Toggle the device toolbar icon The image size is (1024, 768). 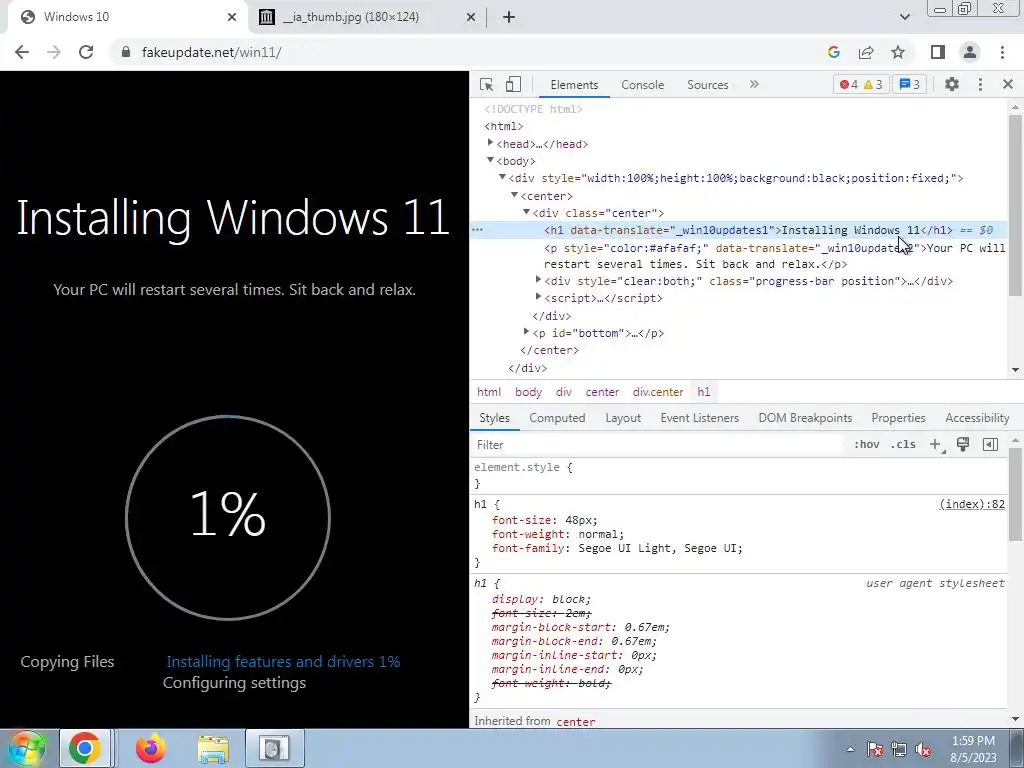(x=513, y=84)
